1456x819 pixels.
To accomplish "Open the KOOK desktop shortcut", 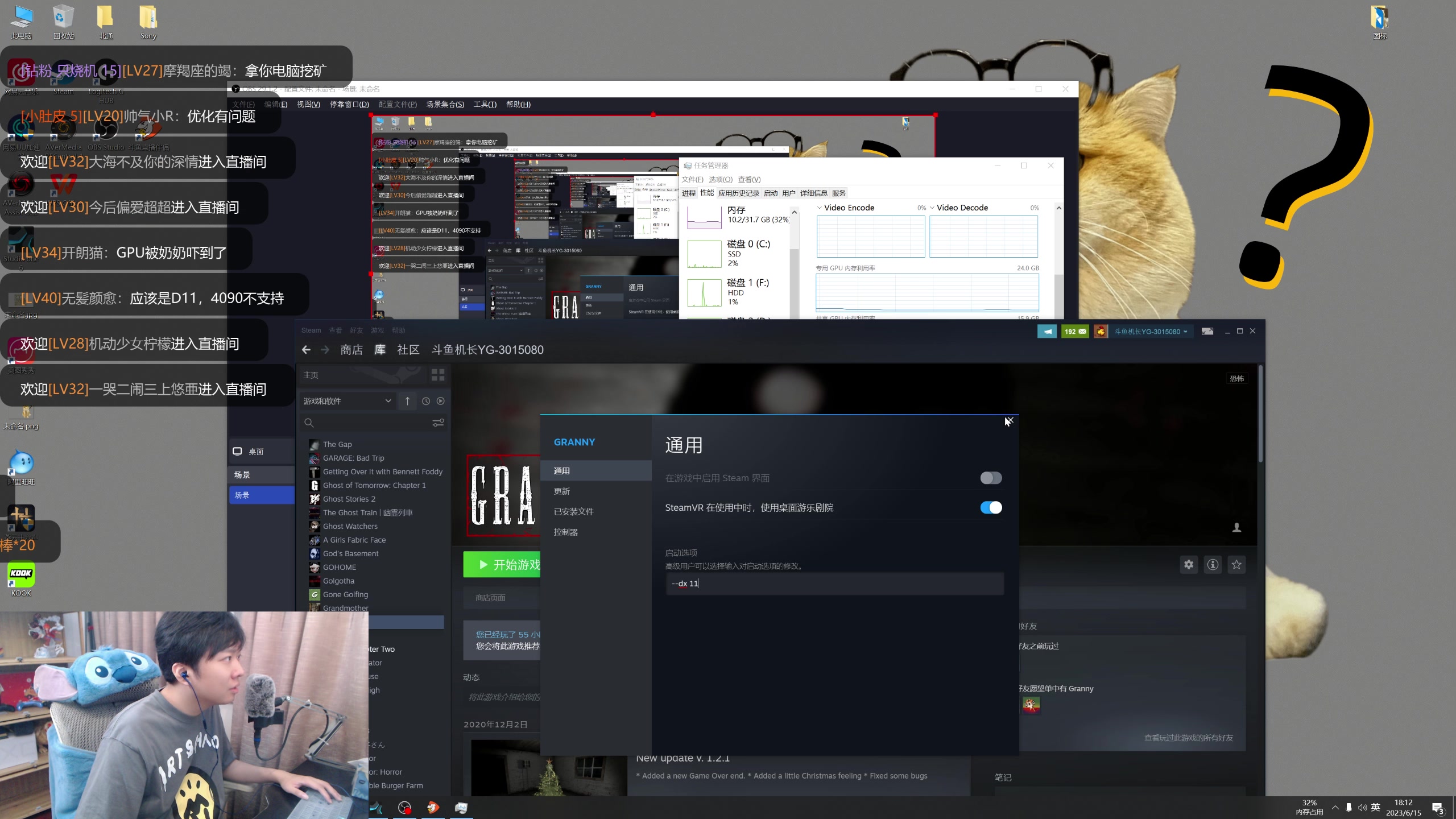I will [21, 580].
